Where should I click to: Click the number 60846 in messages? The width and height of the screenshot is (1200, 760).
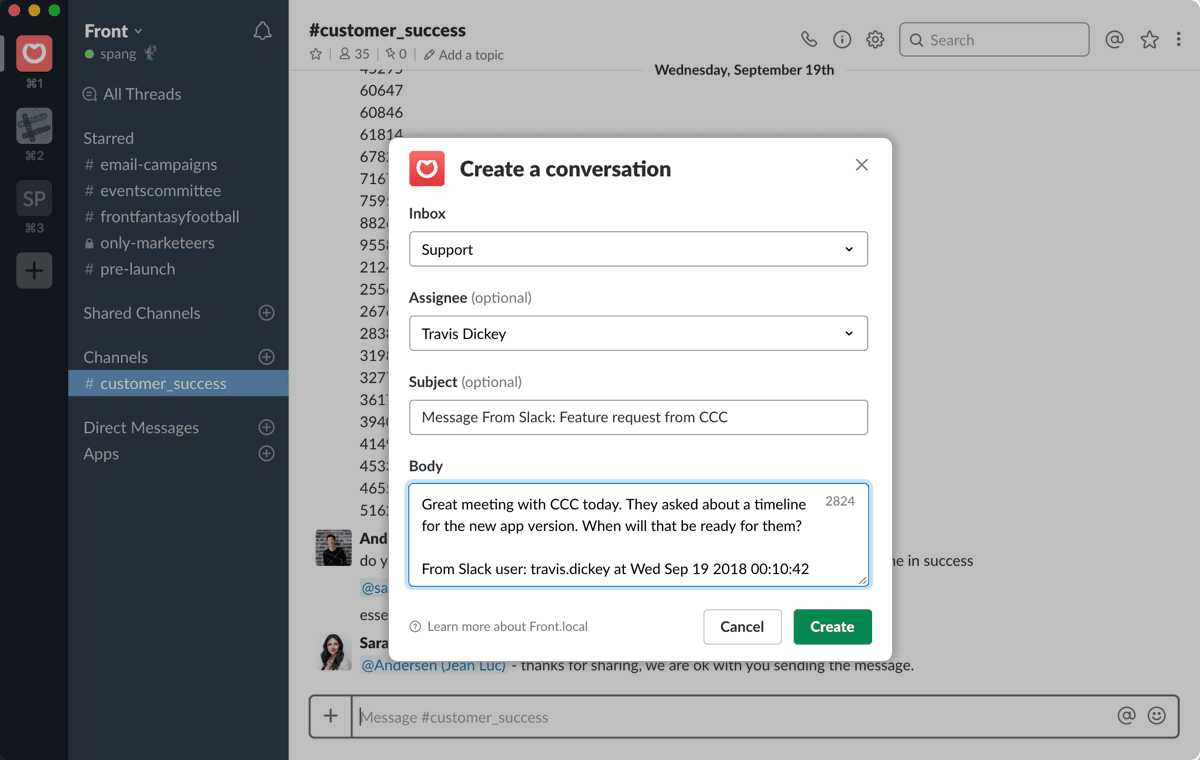(x=381, y=113)
